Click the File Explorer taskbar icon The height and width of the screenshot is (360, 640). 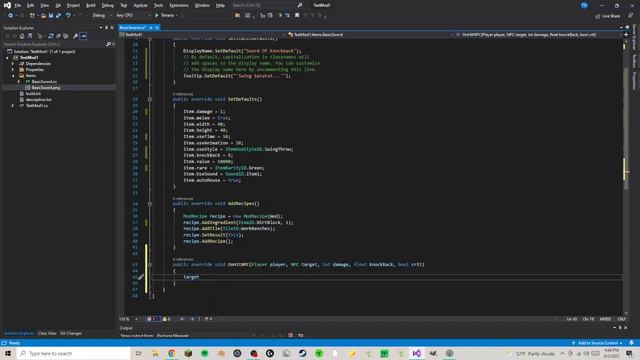click(156, 353)
